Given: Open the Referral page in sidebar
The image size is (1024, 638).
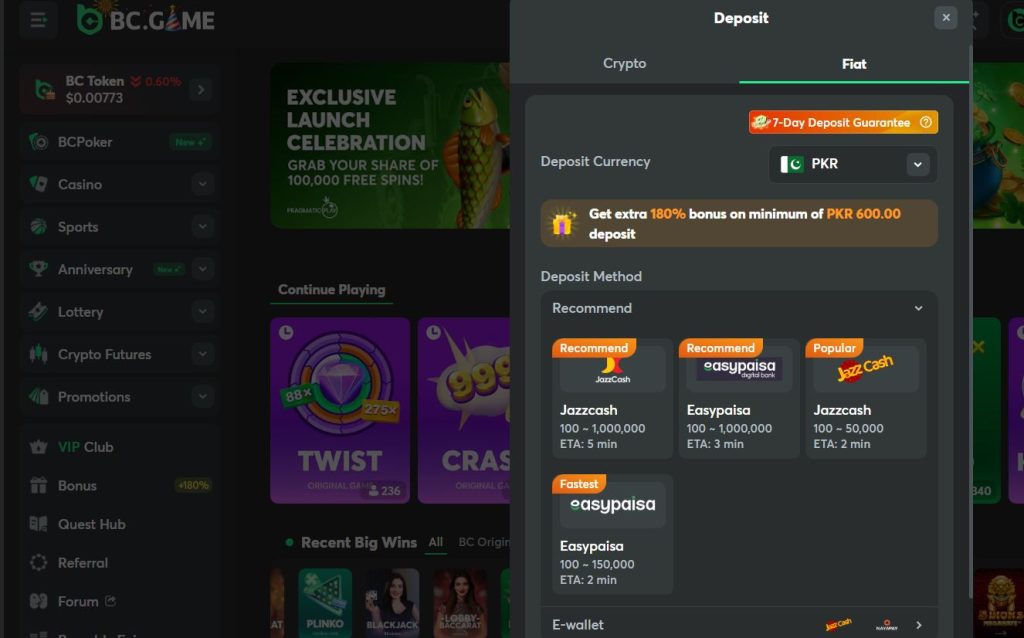Looking at the screenshot, I should coord(82,563).
